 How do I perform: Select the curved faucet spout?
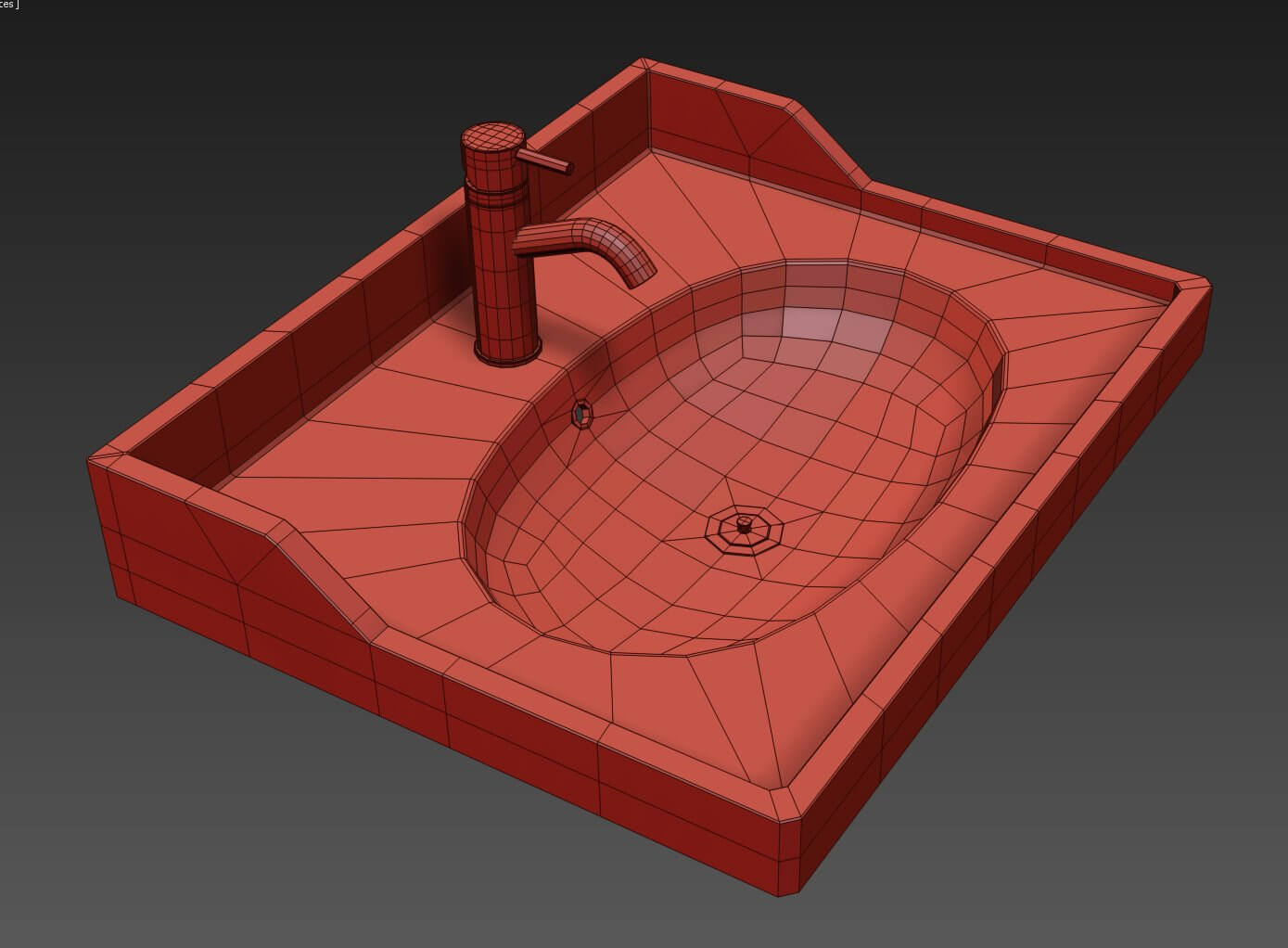click(586, 247)
